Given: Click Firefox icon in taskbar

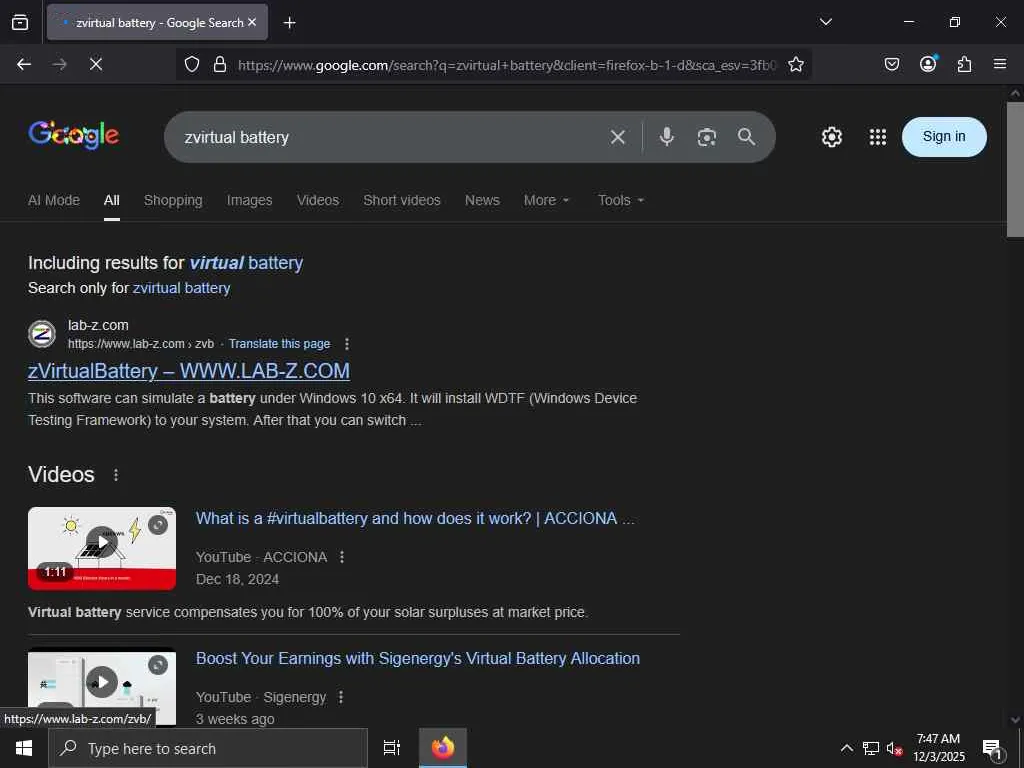Looking at the screenshot, I should (443, 748).
